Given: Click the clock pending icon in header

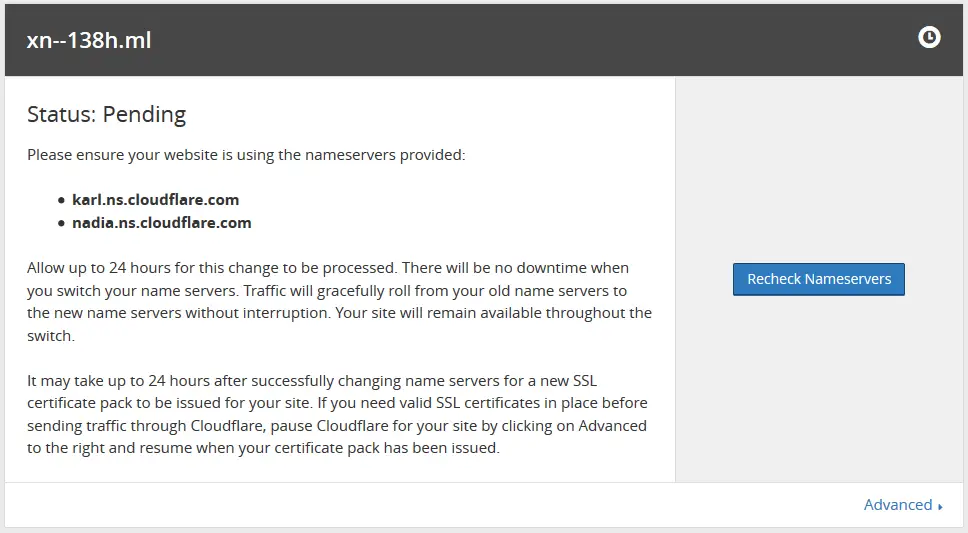Looking at the screenshot, I should [929, 38].
